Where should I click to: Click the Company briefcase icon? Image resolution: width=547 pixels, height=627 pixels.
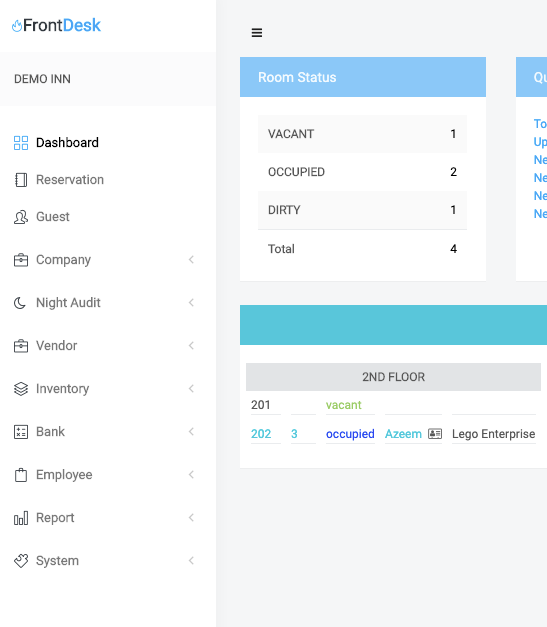[21, 260]
